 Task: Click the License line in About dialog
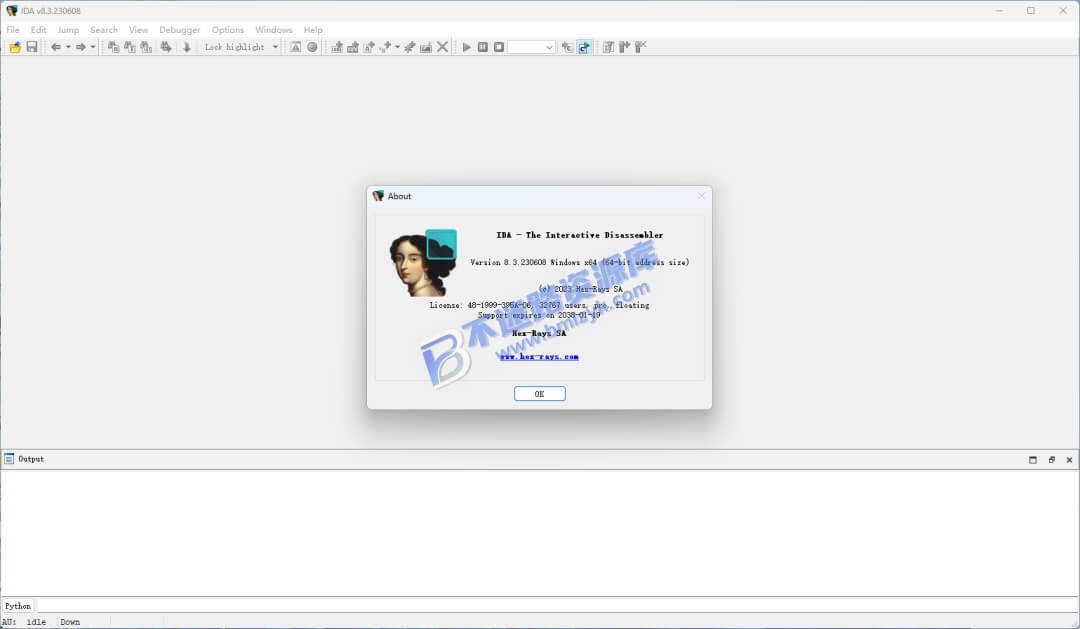tap(539, 305)
